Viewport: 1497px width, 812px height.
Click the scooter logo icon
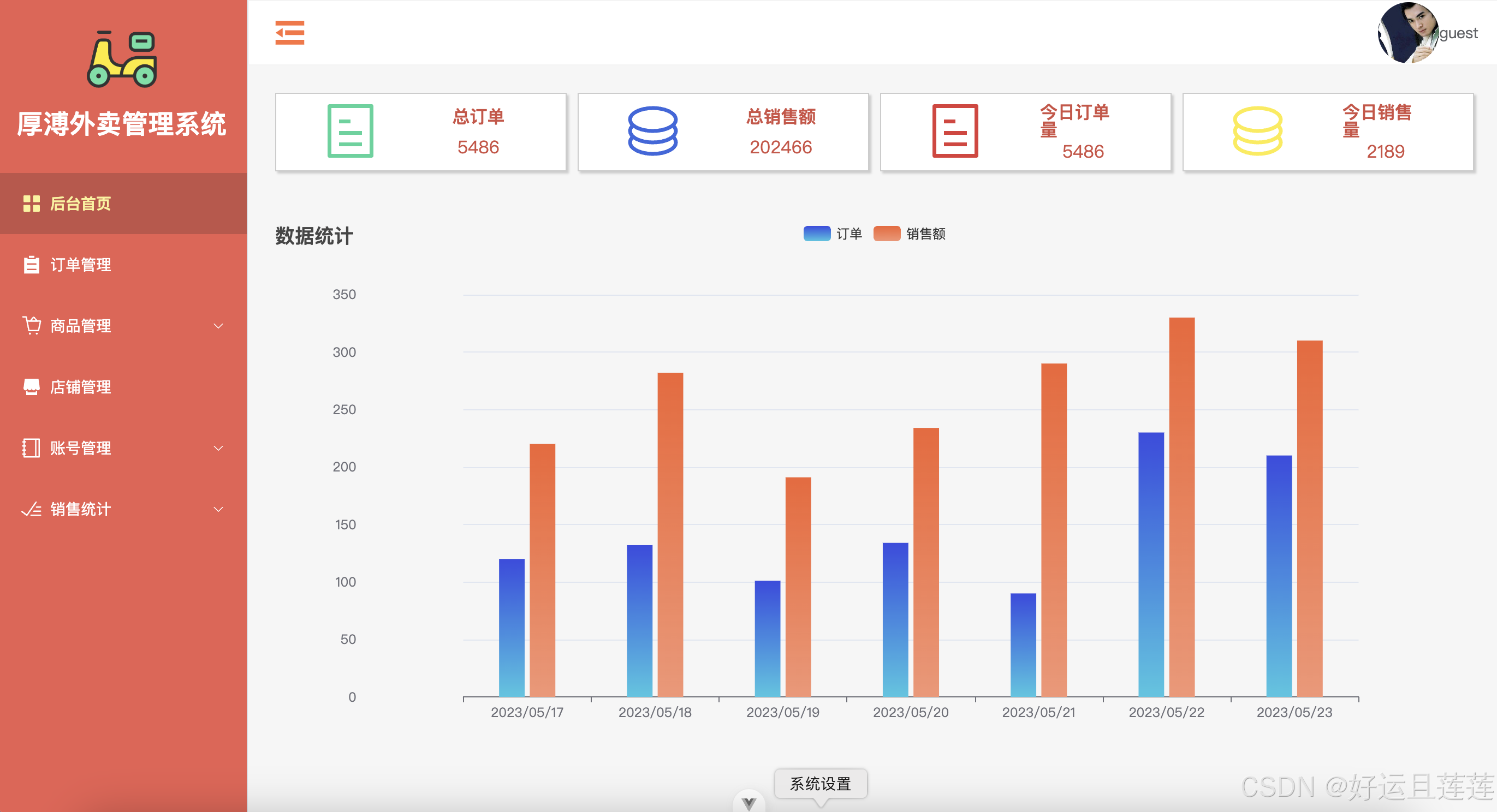(x=122, y=59)
